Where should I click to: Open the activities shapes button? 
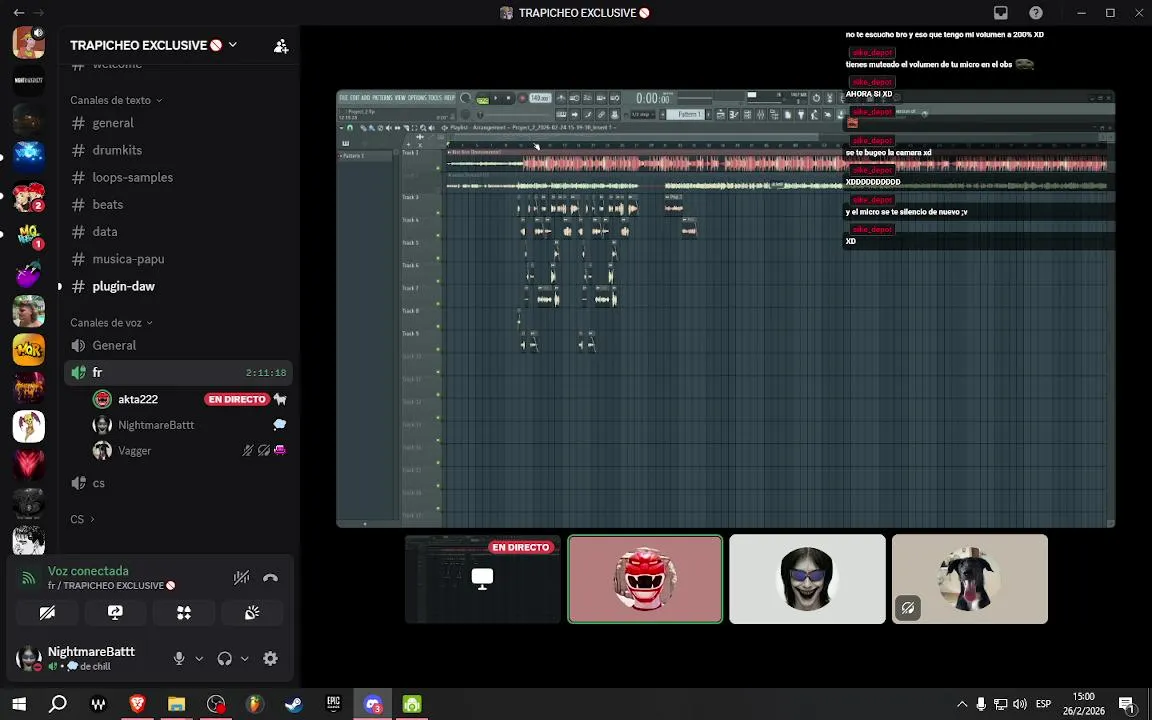[184, 613]
